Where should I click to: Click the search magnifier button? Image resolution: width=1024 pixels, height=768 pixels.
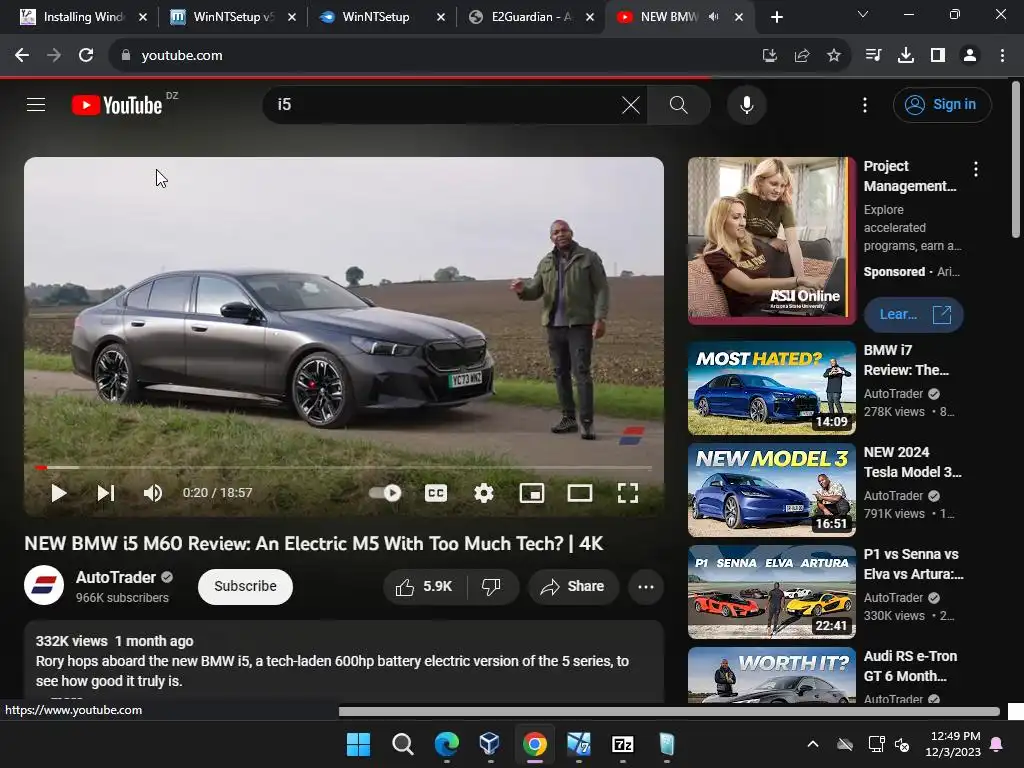pyautogui.click(x=679, y=104)
